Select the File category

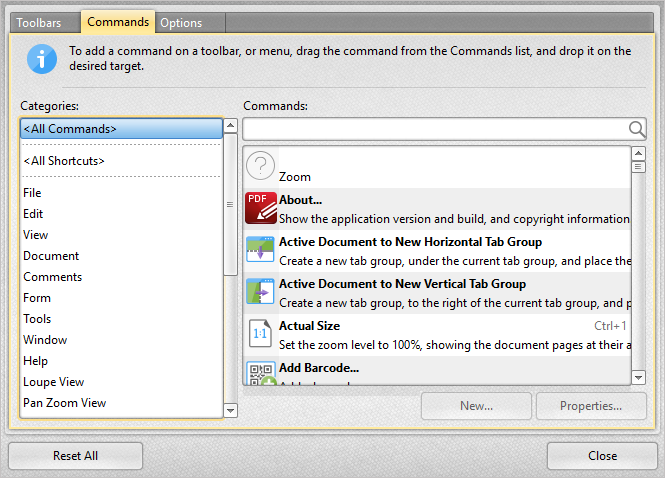(x=32, y=193)
